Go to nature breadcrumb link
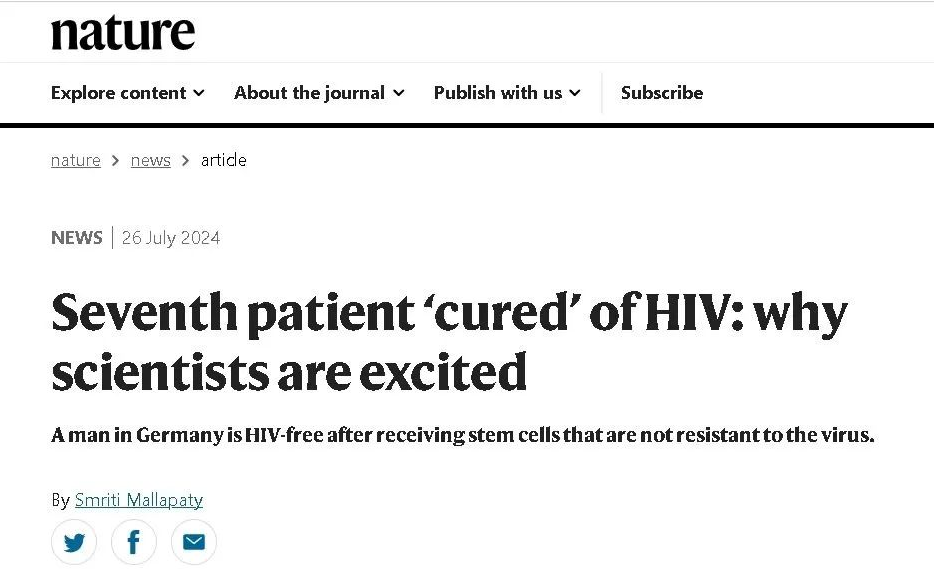Screen dimensions: 934x572 tap(76, 160)
